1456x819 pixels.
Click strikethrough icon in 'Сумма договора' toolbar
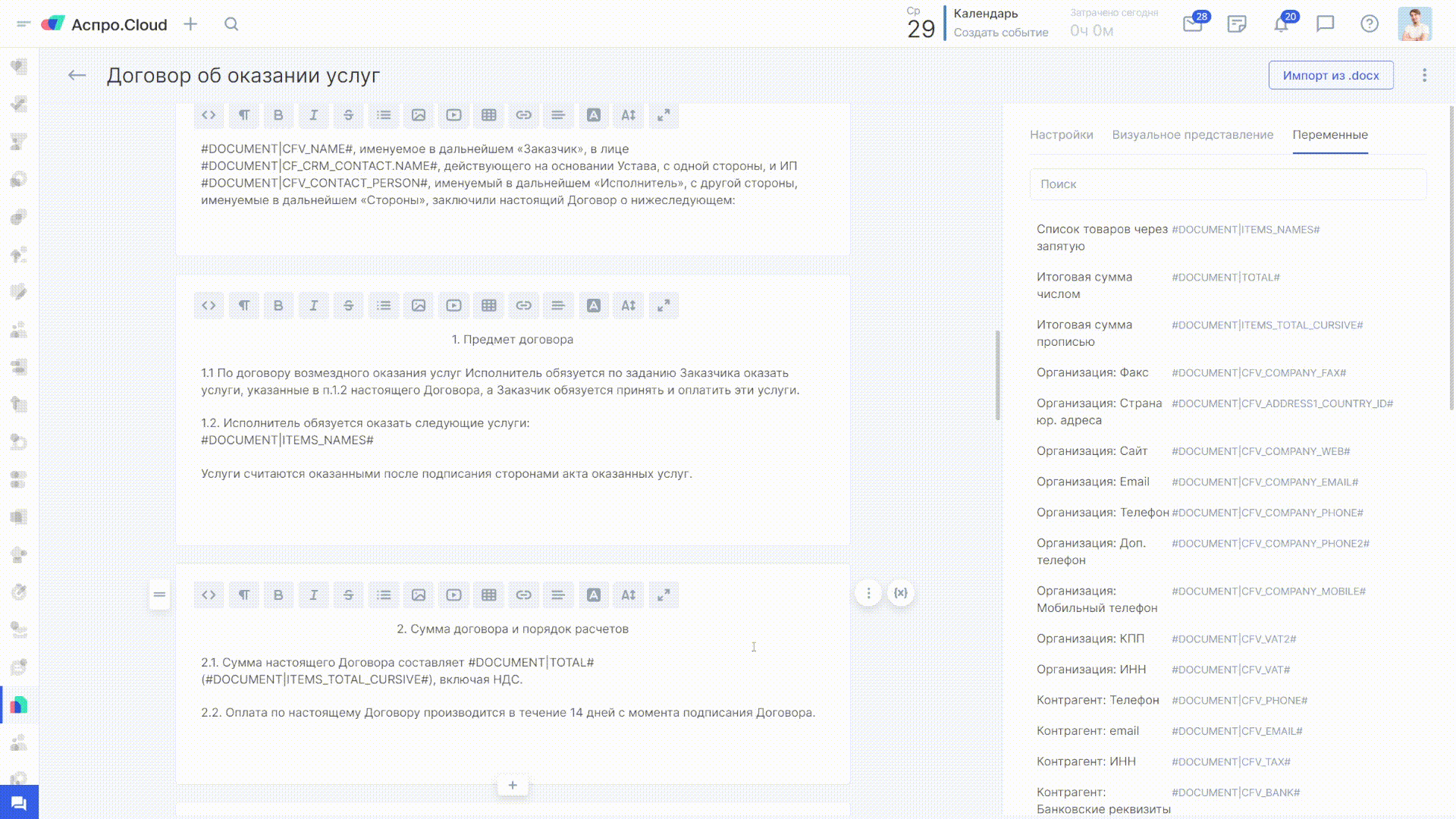point(349,595)
